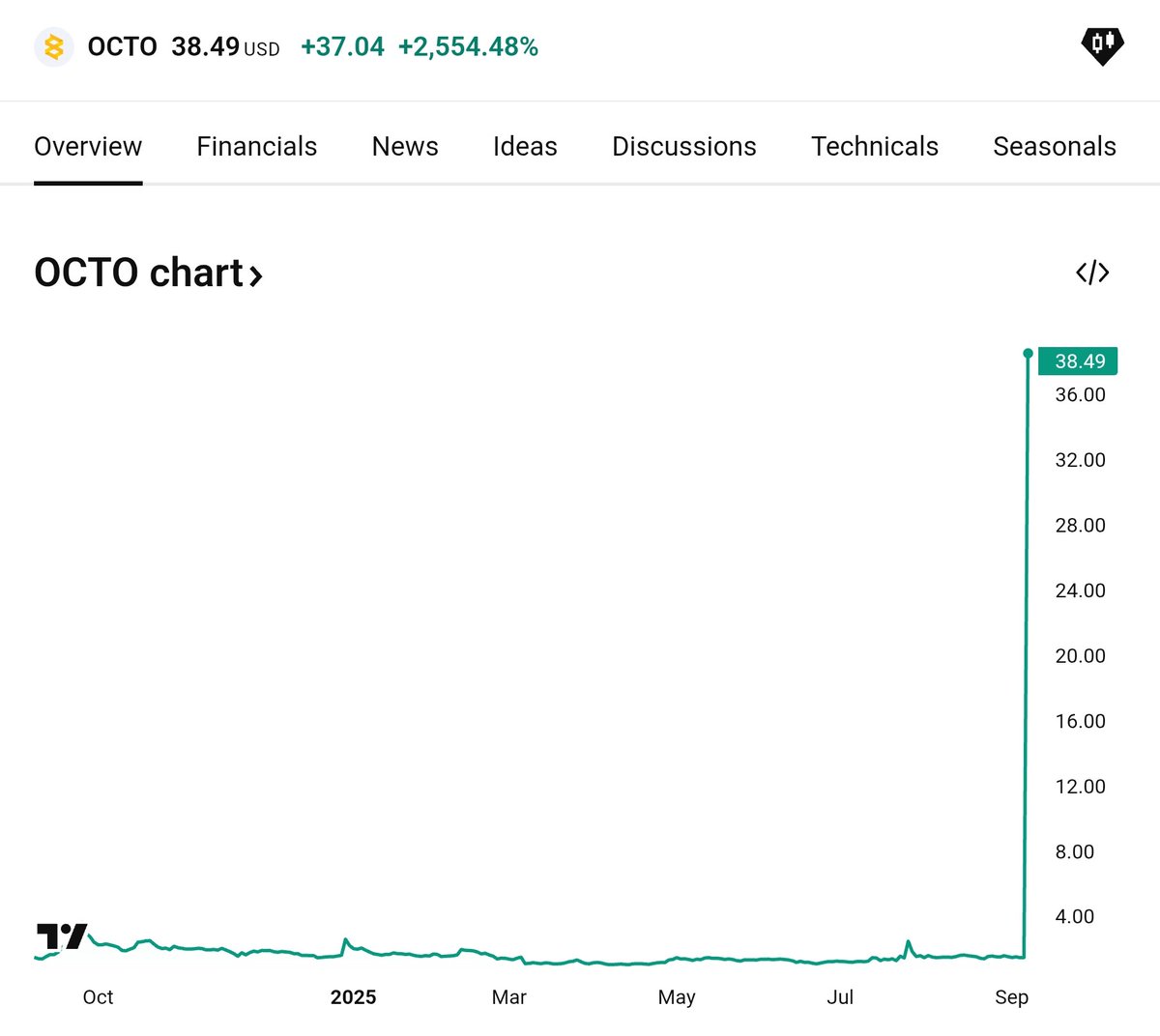1160x1036 pixels.
Task: Expand the chevron next to OCTO chart
Action: pyautogui.click(x=255, y=276)
